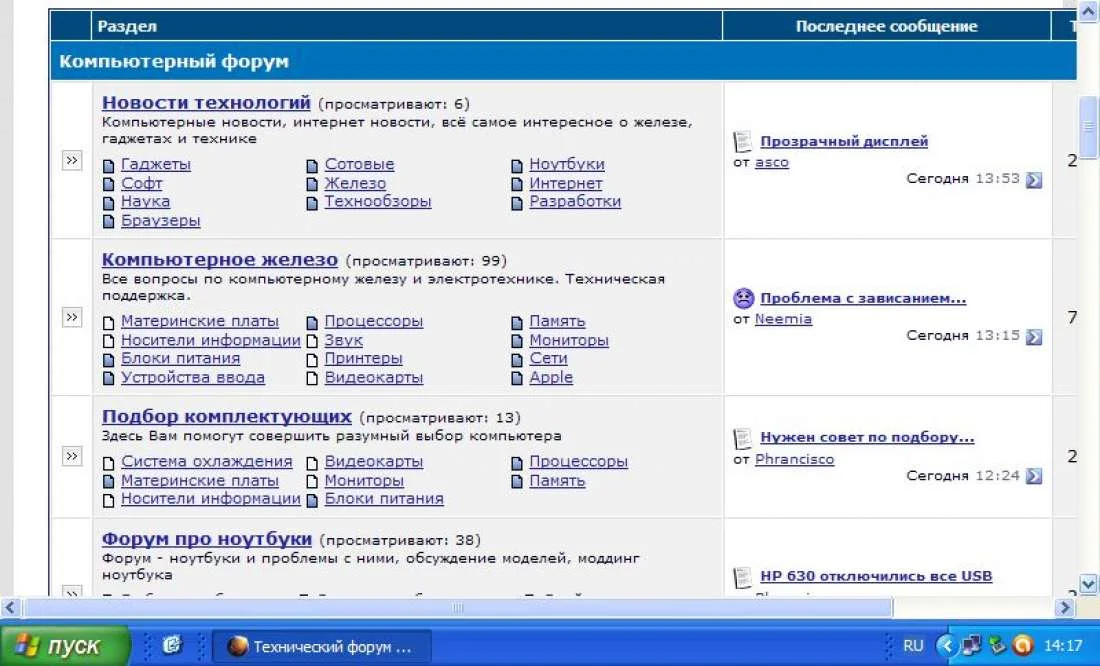The image size is (1100, 666).
Task: Open the Новости технологий forum
Action: [206, 102]
